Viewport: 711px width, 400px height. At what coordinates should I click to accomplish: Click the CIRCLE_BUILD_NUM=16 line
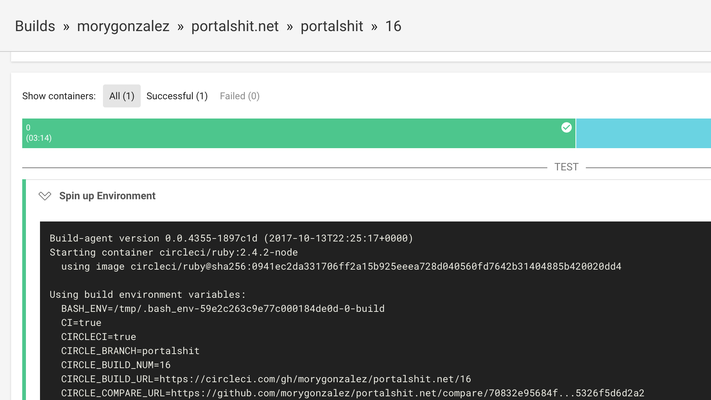tap(116, 365)
